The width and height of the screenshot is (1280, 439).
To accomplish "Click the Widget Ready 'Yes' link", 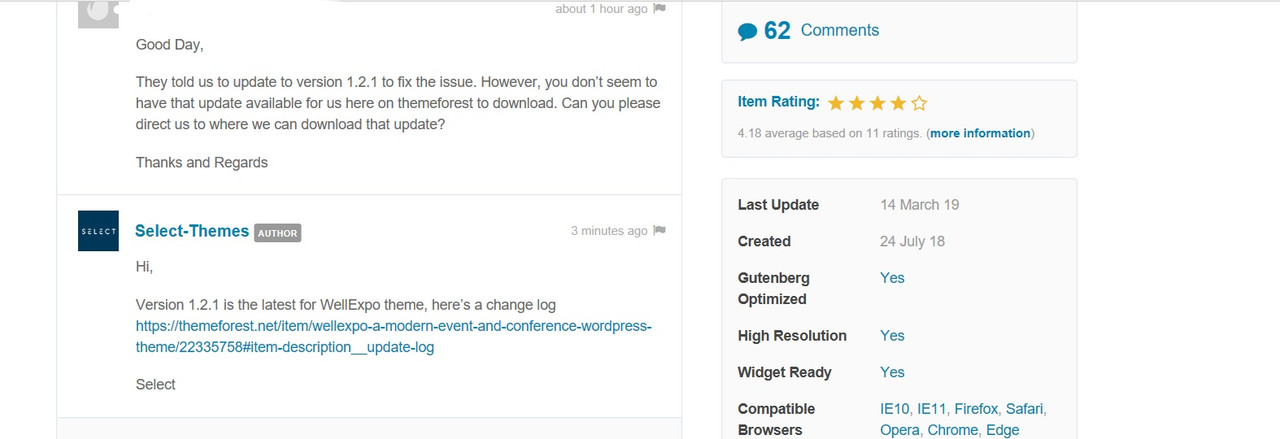I will 892,372.
